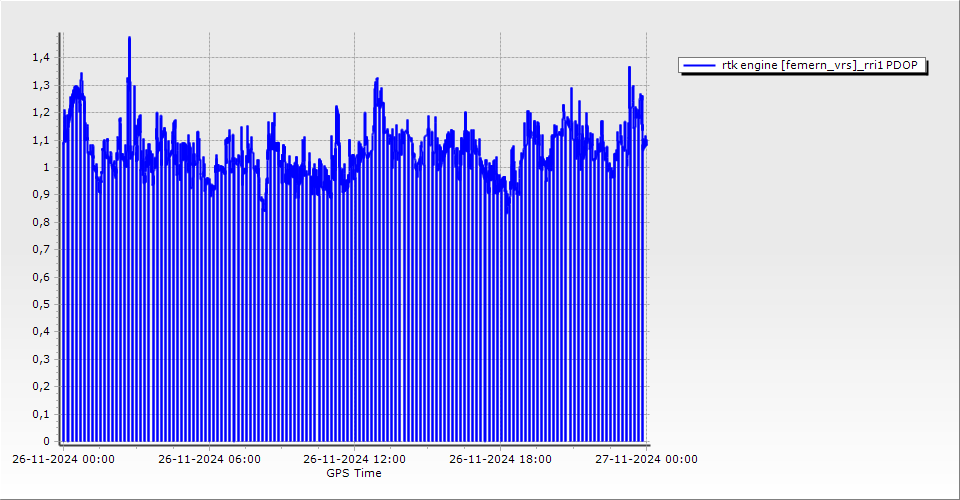Viewport: 960px width, 500px height.
Task: Click the 27-11-2024 00:00 time label
Action: click(x=646, y=460)
